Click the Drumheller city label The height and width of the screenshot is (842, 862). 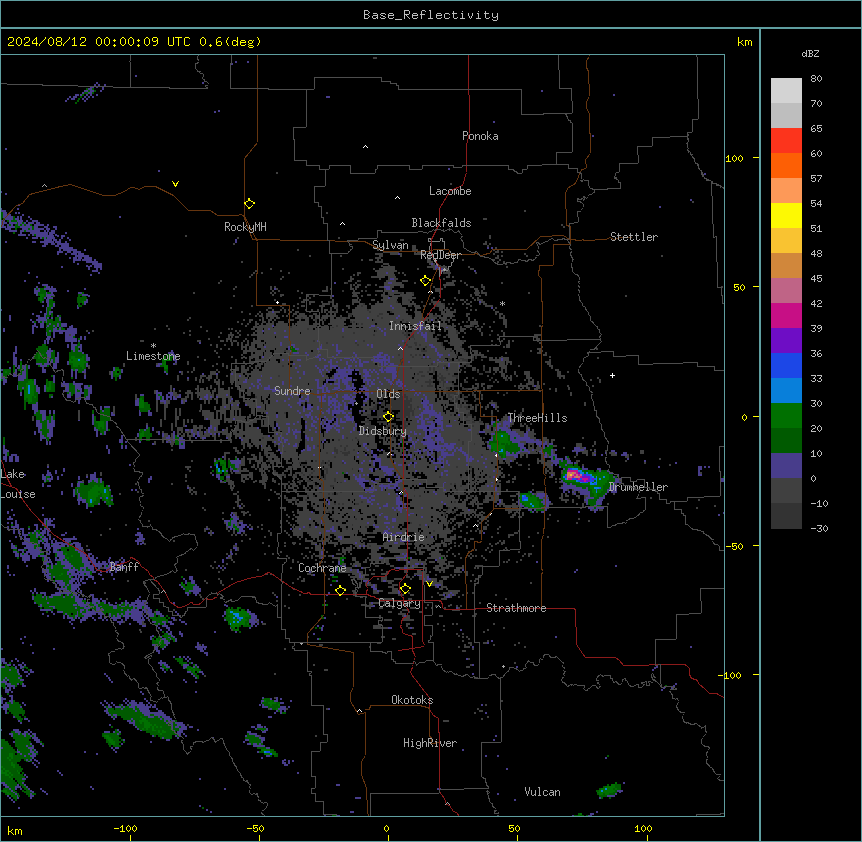pos(638,487)
